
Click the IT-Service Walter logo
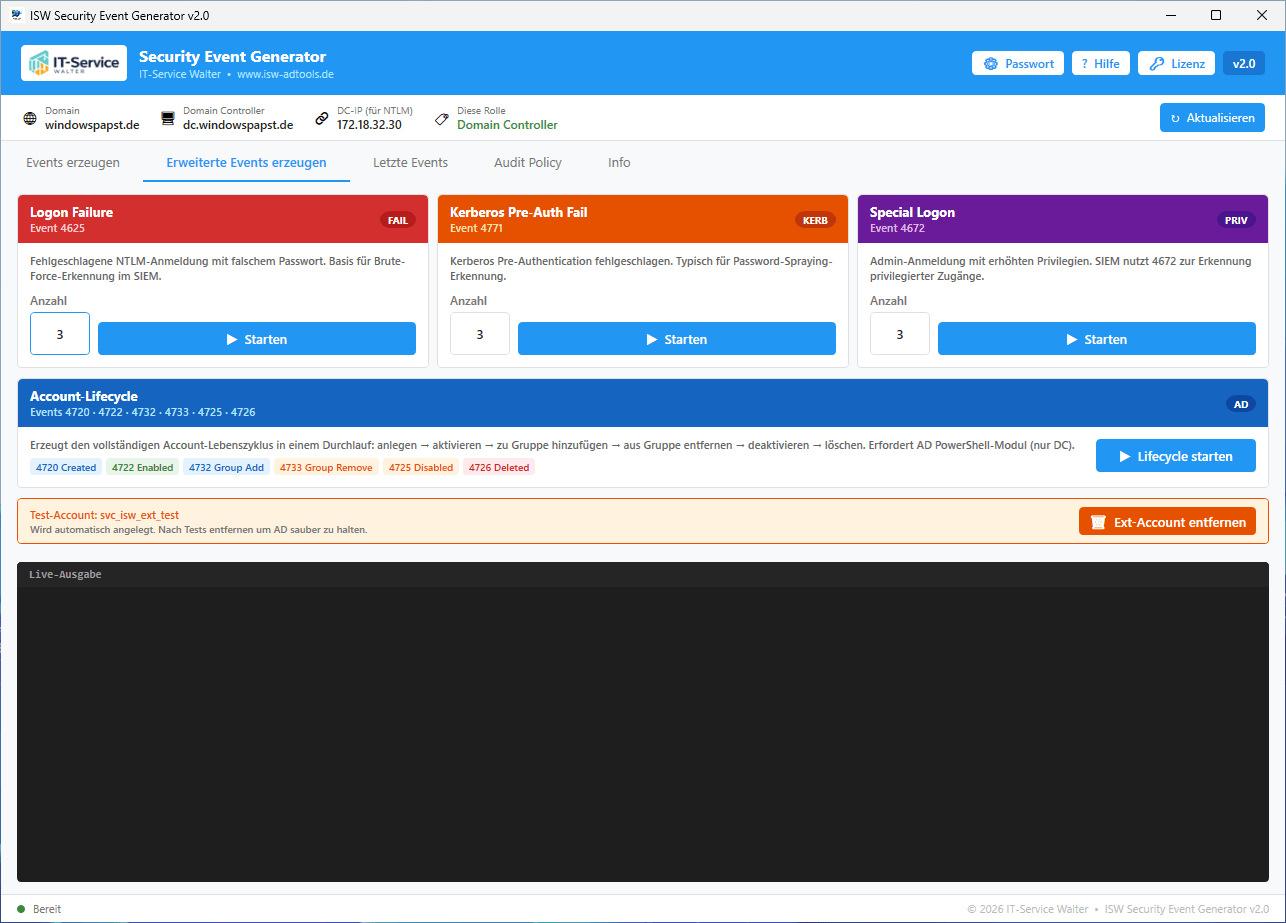74,63
